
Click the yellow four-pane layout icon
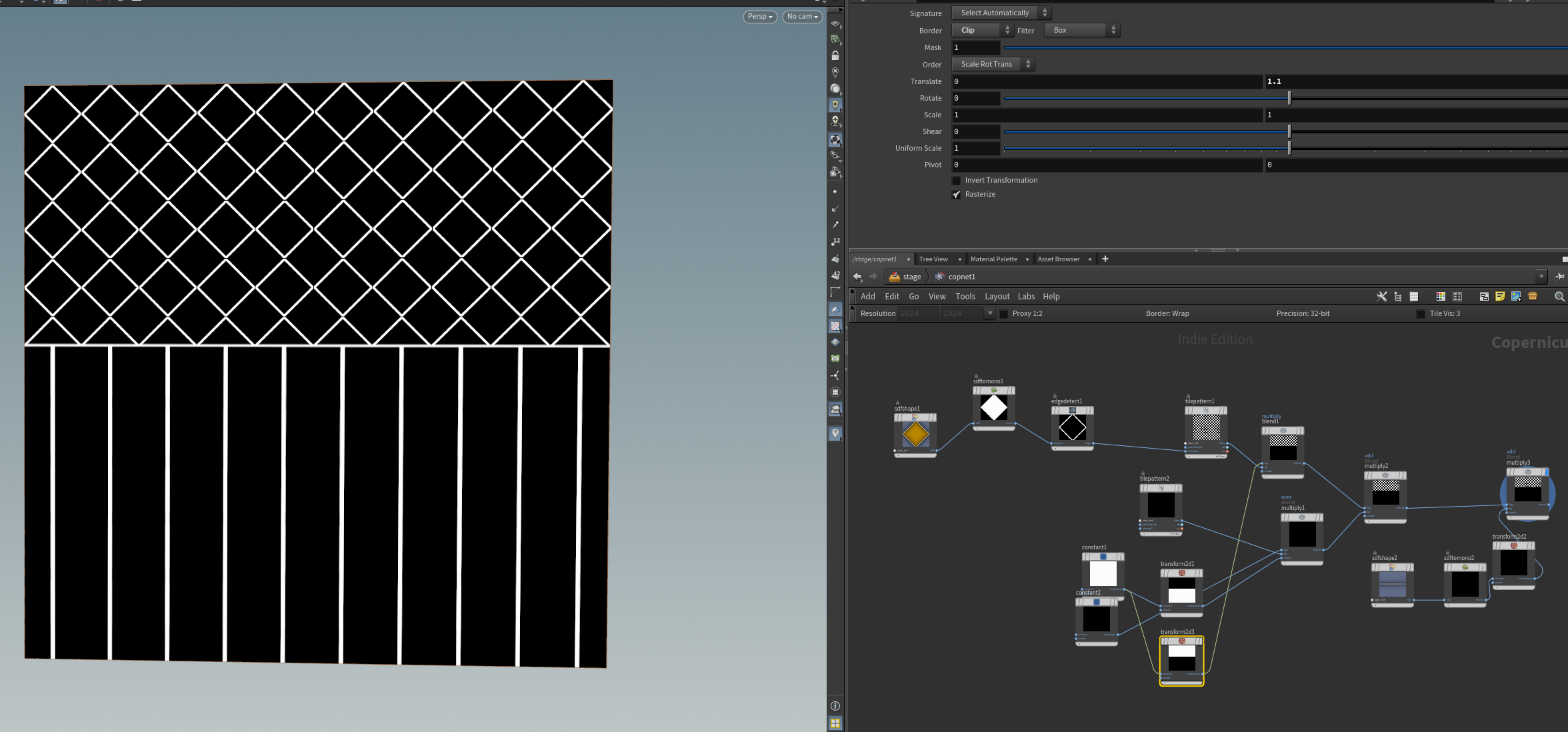[x=835, y=723]
